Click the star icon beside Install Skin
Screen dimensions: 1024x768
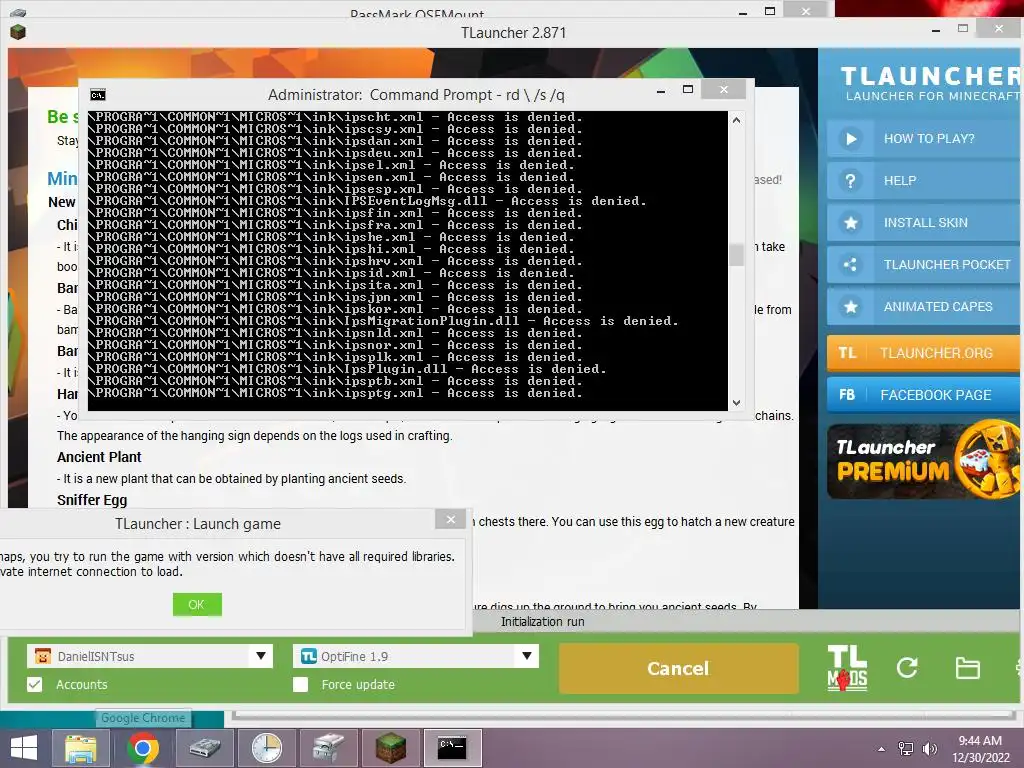(x=850, y=223)
